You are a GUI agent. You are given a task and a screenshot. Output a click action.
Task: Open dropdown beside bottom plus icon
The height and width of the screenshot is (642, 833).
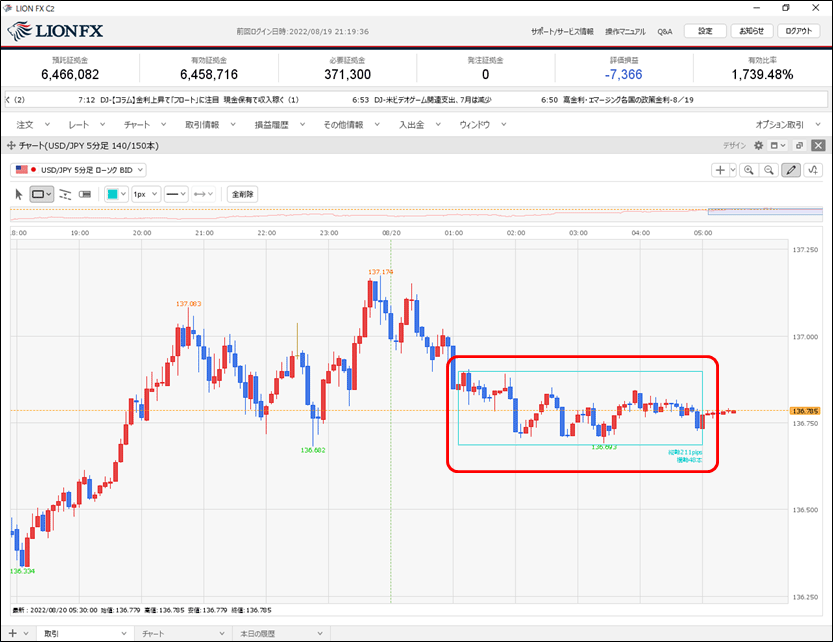tap(26, 633)
